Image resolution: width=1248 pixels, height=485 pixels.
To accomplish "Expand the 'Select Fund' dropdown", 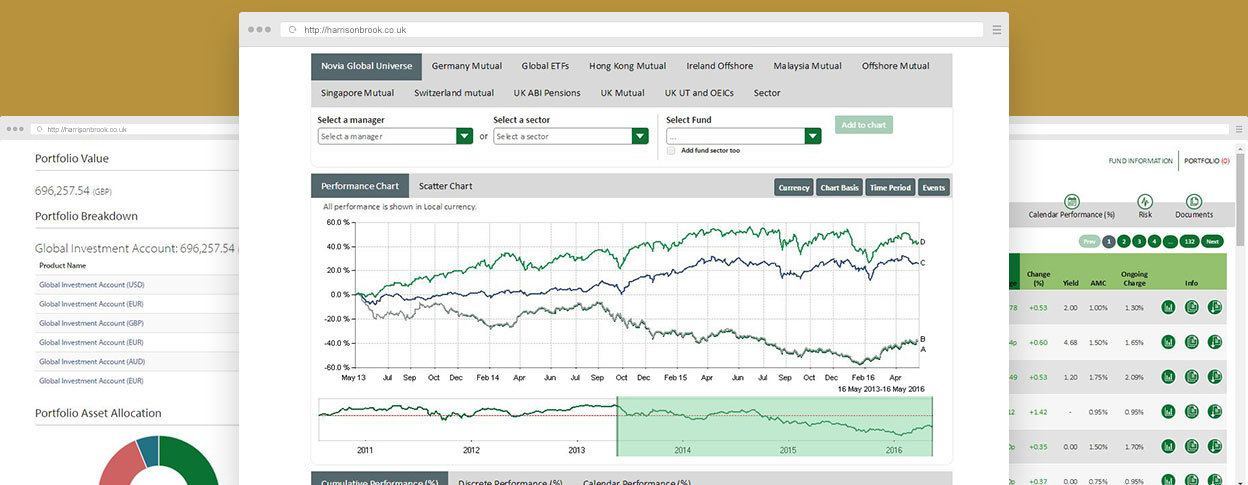I will pyautogui.click(x=813, y=136).
